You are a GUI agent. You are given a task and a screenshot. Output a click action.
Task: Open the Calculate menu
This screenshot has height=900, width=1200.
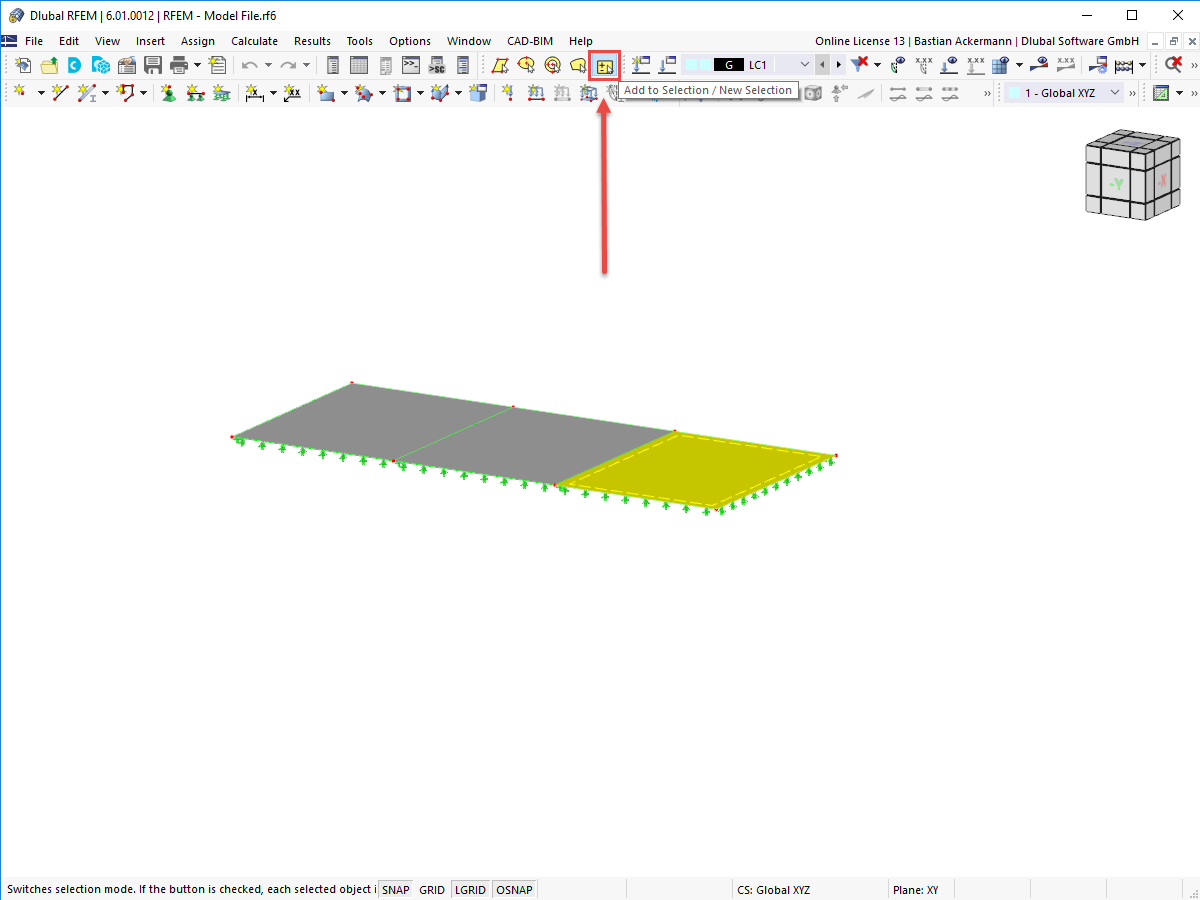click(254, 41)
